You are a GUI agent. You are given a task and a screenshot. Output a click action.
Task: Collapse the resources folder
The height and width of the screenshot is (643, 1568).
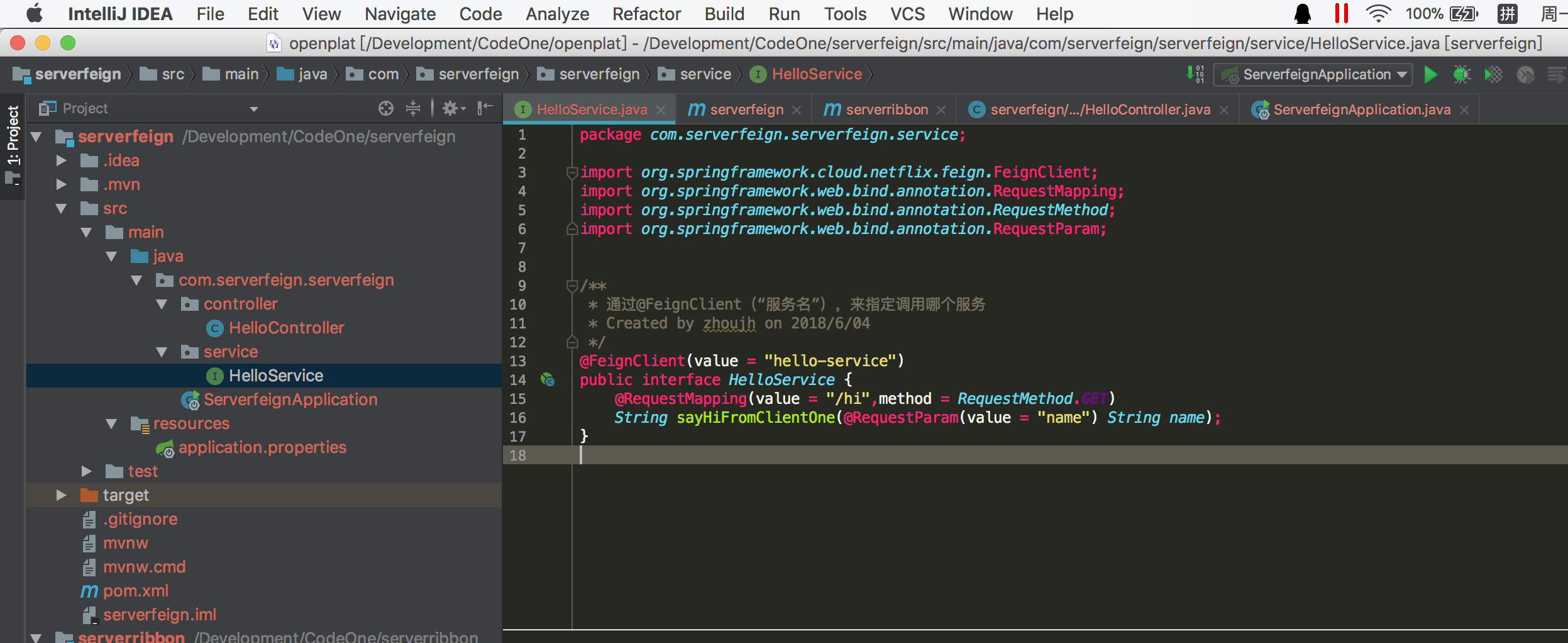click(x=111, y=423)
